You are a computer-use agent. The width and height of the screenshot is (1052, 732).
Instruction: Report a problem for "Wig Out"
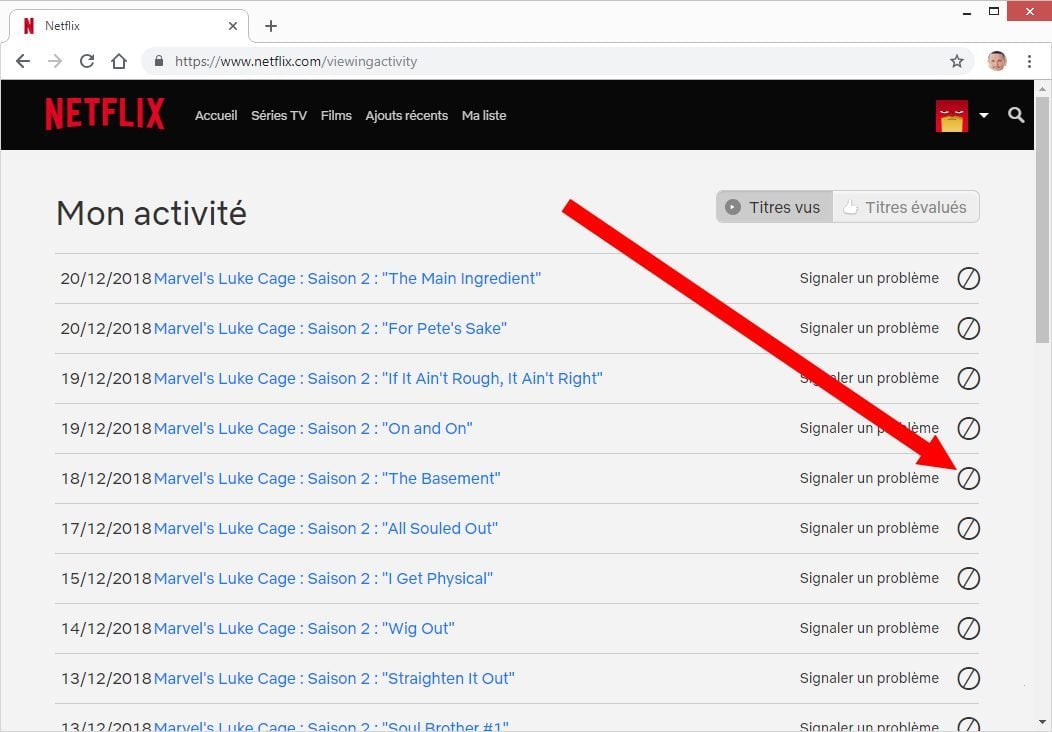[869, 628]
